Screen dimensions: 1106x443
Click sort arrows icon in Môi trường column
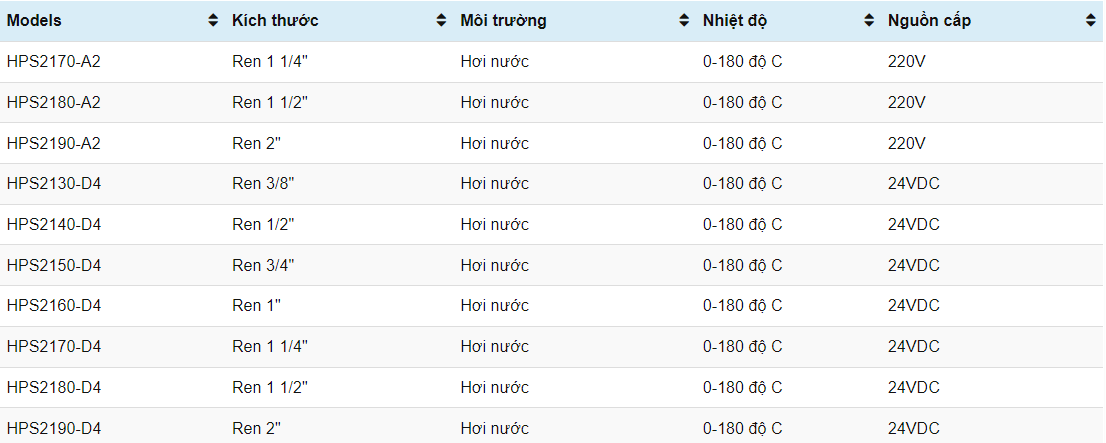pyautogui.click(x=684, y=21)
